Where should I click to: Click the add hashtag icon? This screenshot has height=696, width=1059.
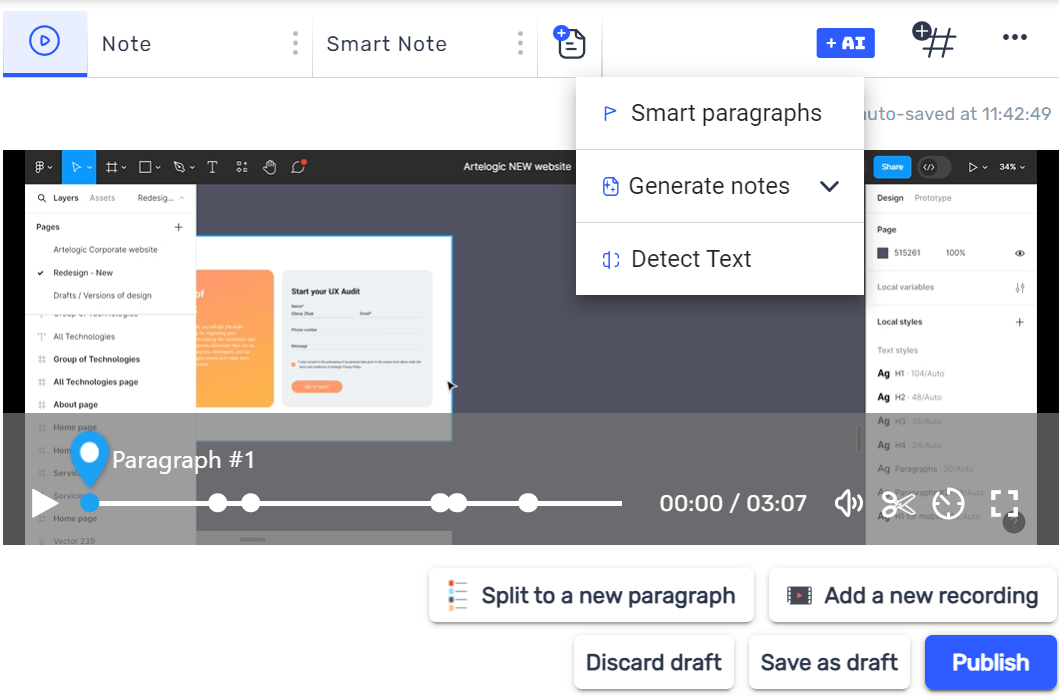coord(935,41)
